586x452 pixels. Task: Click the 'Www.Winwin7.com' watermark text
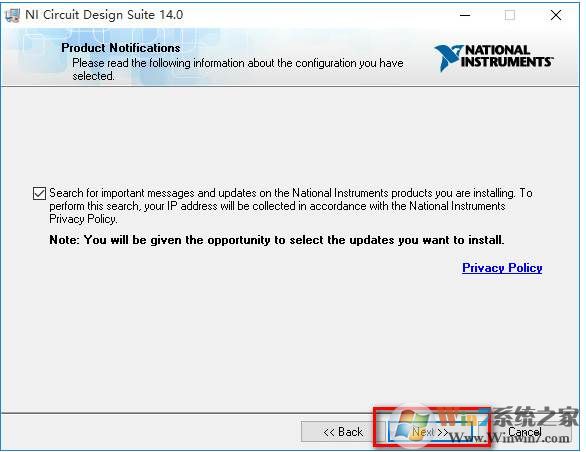click(510, 437)
